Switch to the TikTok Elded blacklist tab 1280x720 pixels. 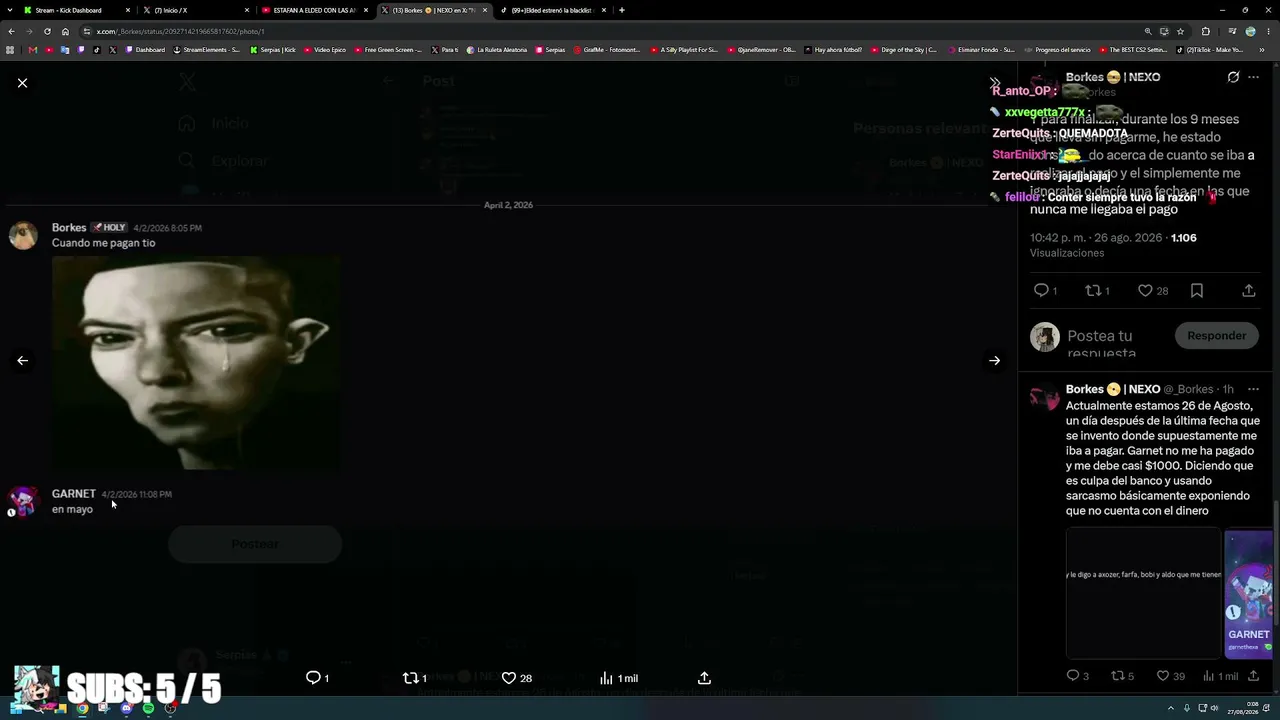tap(552, 10)
